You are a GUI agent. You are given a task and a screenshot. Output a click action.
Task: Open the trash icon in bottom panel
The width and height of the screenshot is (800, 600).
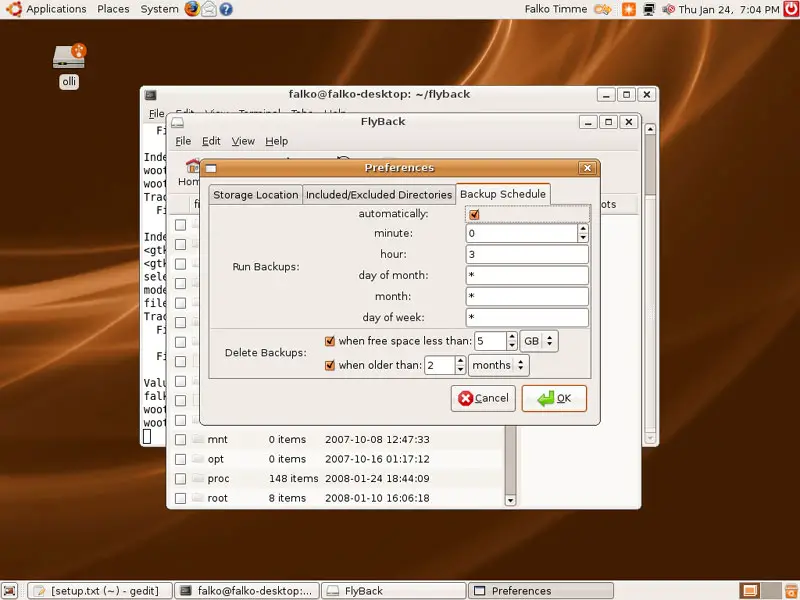tap(791, 591)
